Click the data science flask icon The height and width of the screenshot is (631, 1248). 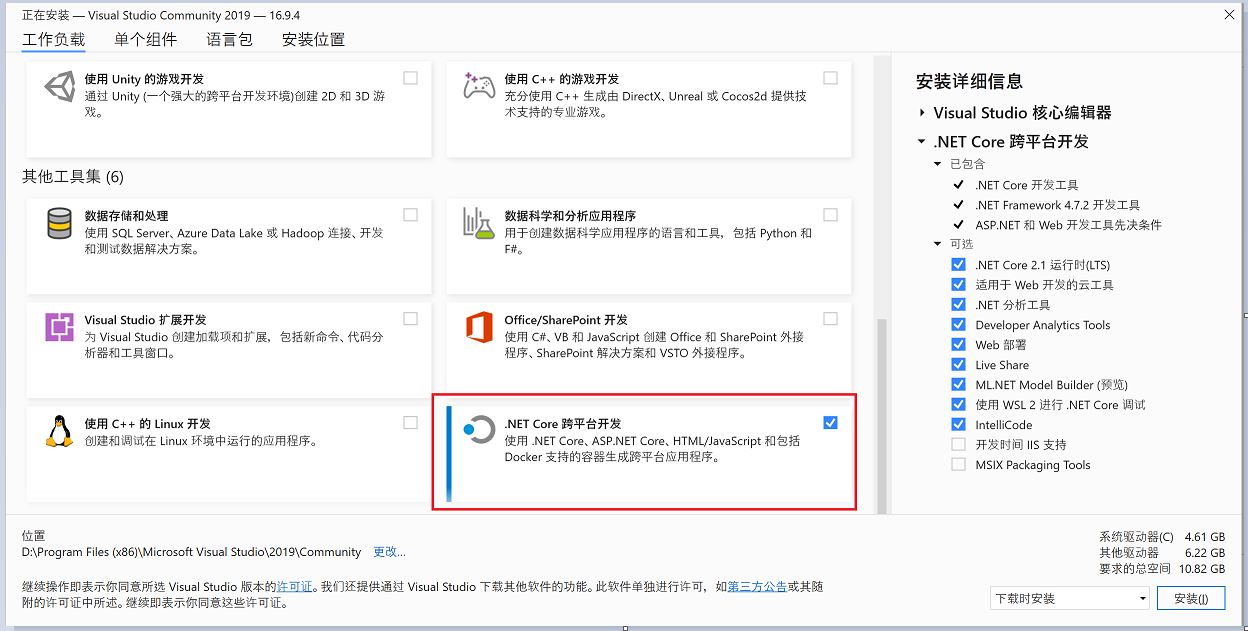(479, 223)
